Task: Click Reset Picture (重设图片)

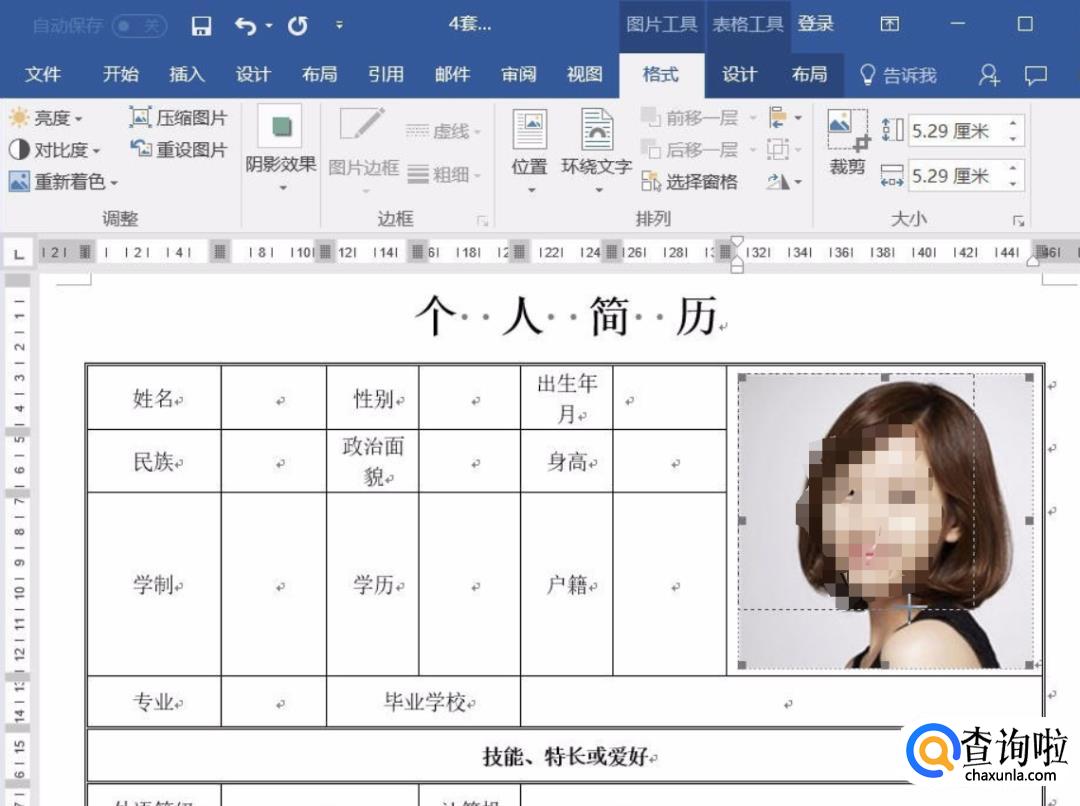Action: click(x=178, y=149)
